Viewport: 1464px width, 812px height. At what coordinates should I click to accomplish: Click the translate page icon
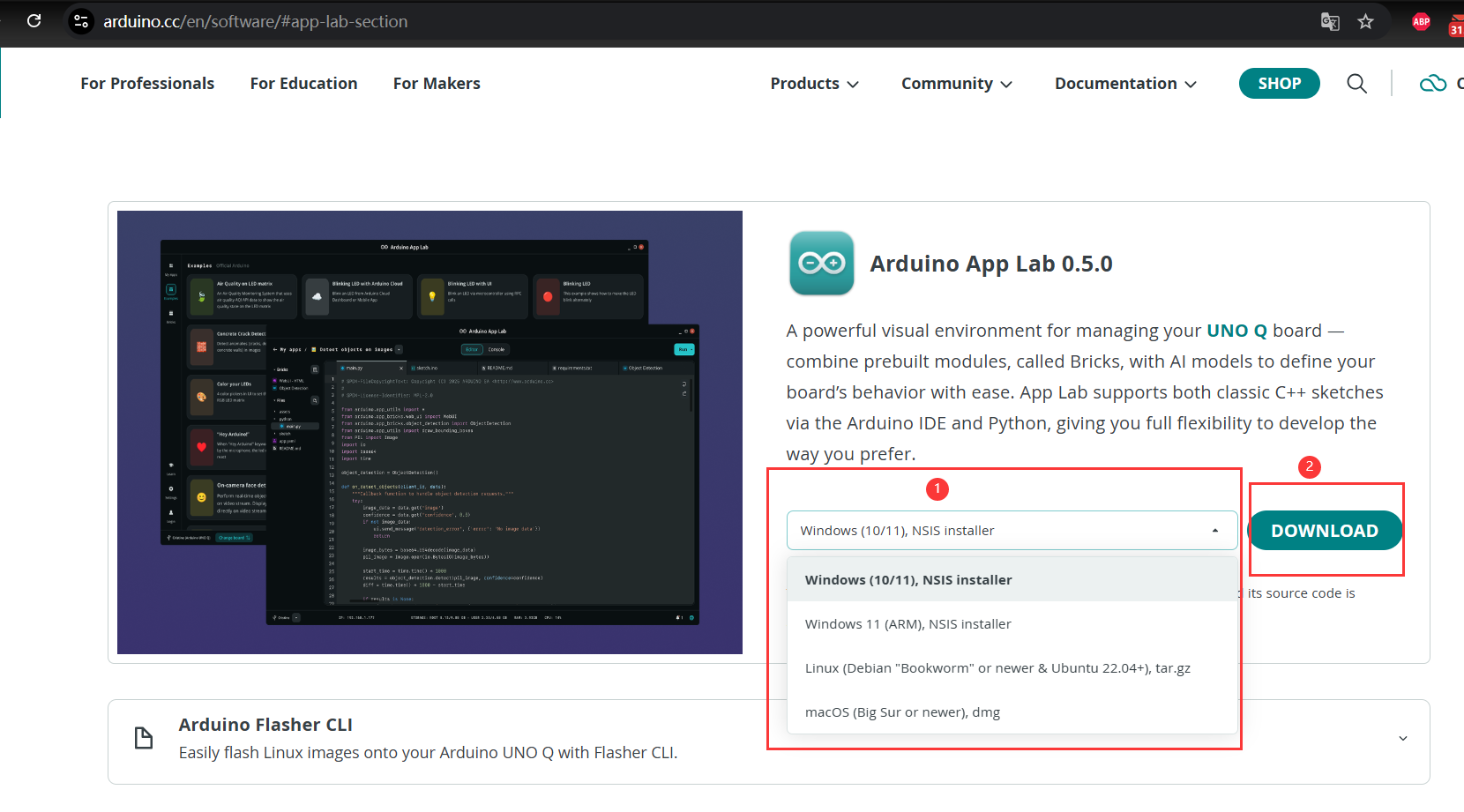click(x=1330, y=21)
